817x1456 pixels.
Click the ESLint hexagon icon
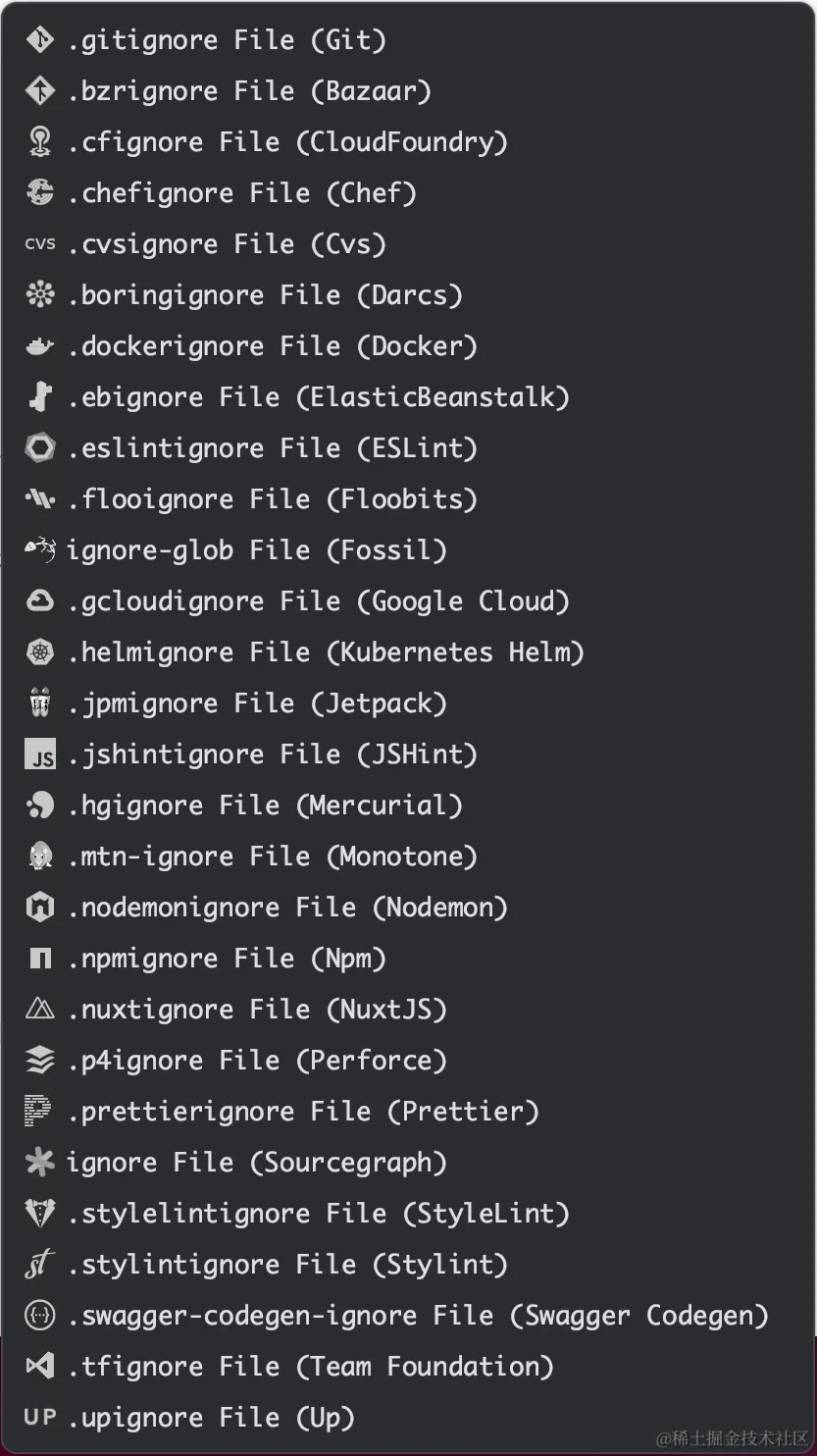pyautogui.click(x=39, y=448)
